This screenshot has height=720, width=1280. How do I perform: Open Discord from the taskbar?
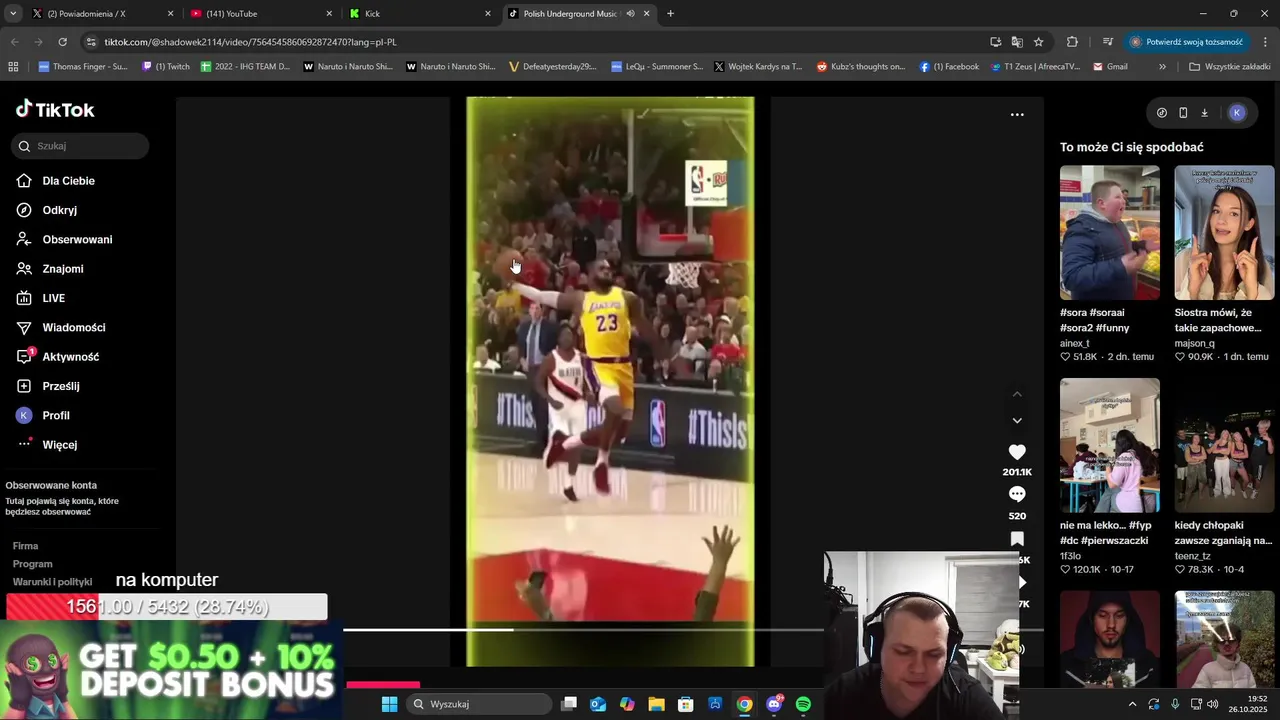pyautogui.click(x=774, y=704)
